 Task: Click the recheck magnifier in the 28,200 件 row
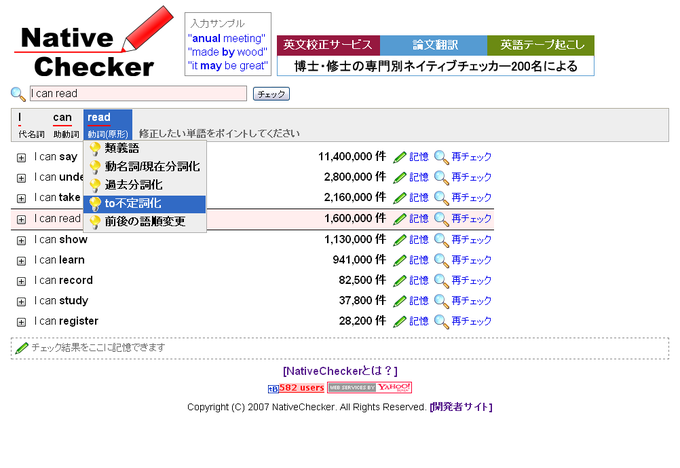coord(441,322)
